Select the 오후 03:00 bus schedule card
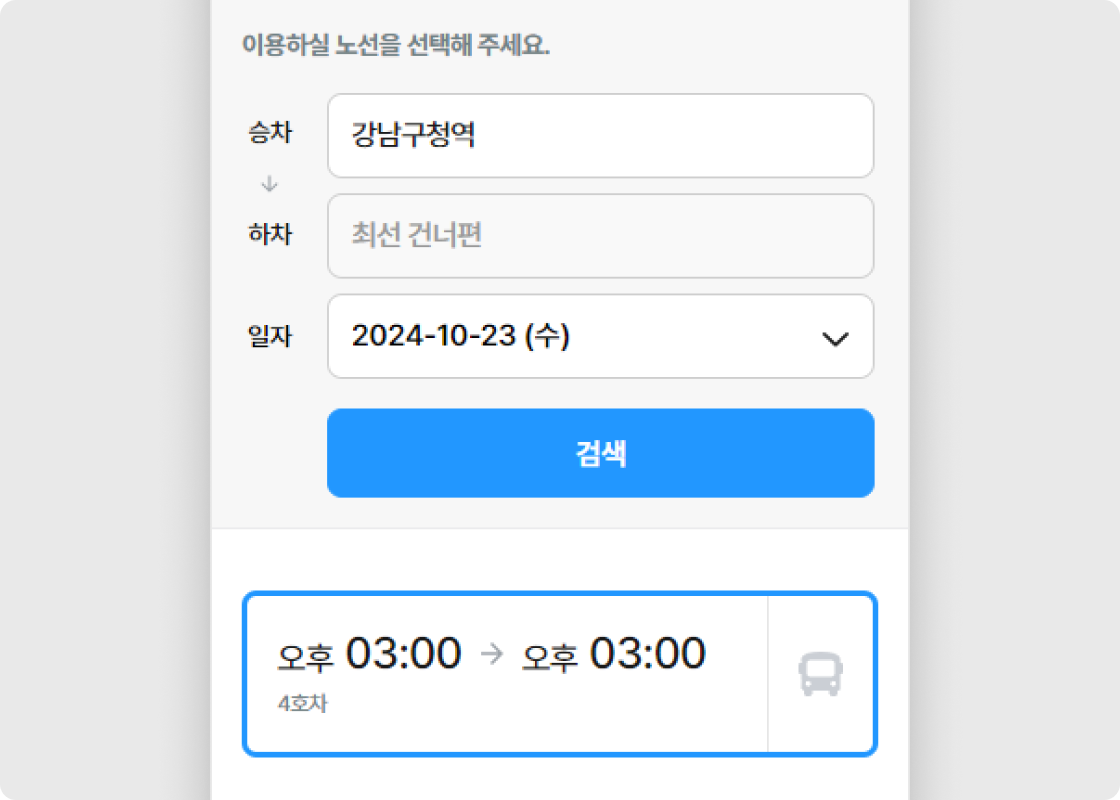Image resolution: width=1120 pixels, height=800 pixels. coord(560,674)
